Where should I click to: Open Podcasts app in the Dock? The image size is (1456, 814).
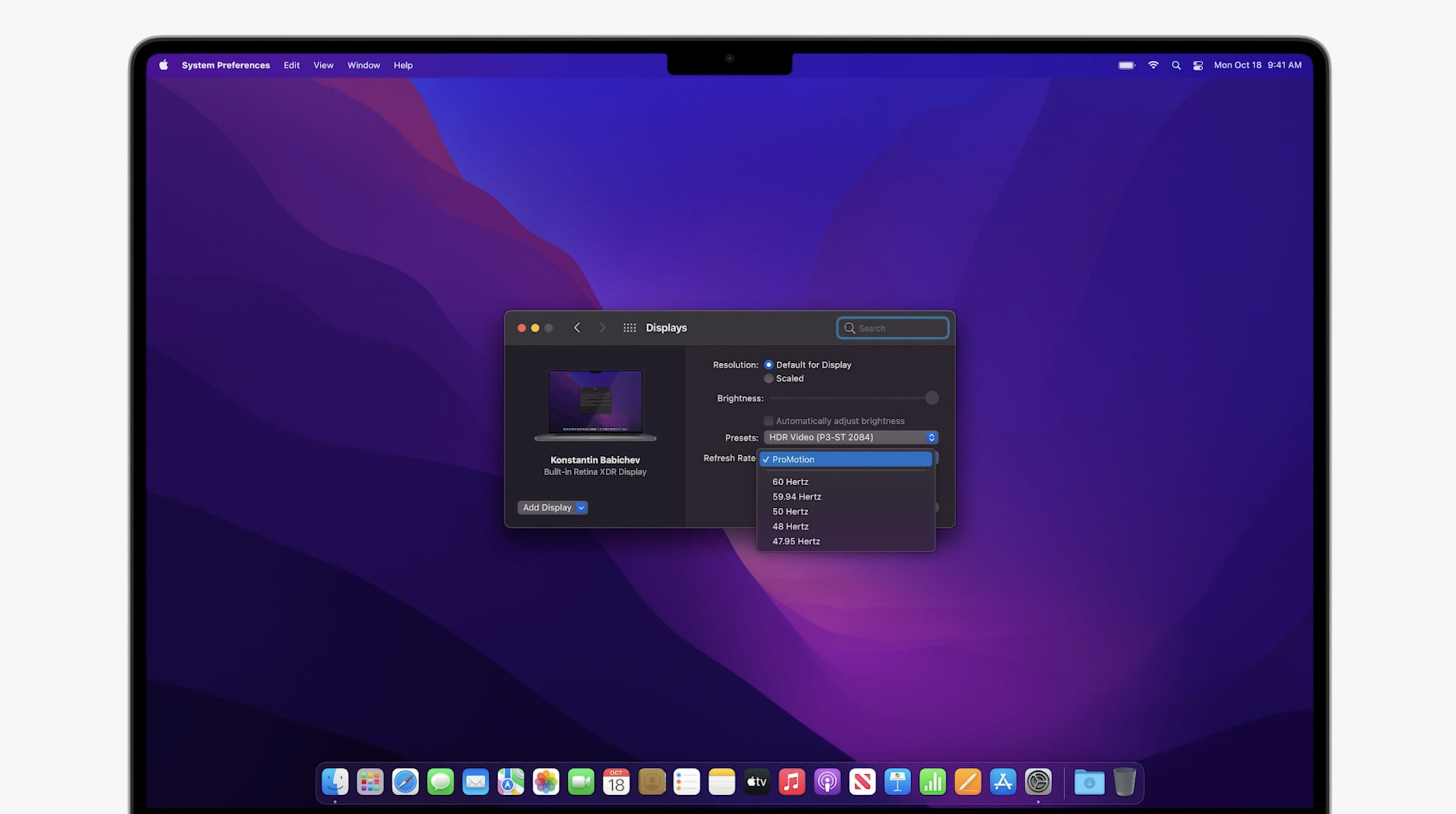coord(827,782)
